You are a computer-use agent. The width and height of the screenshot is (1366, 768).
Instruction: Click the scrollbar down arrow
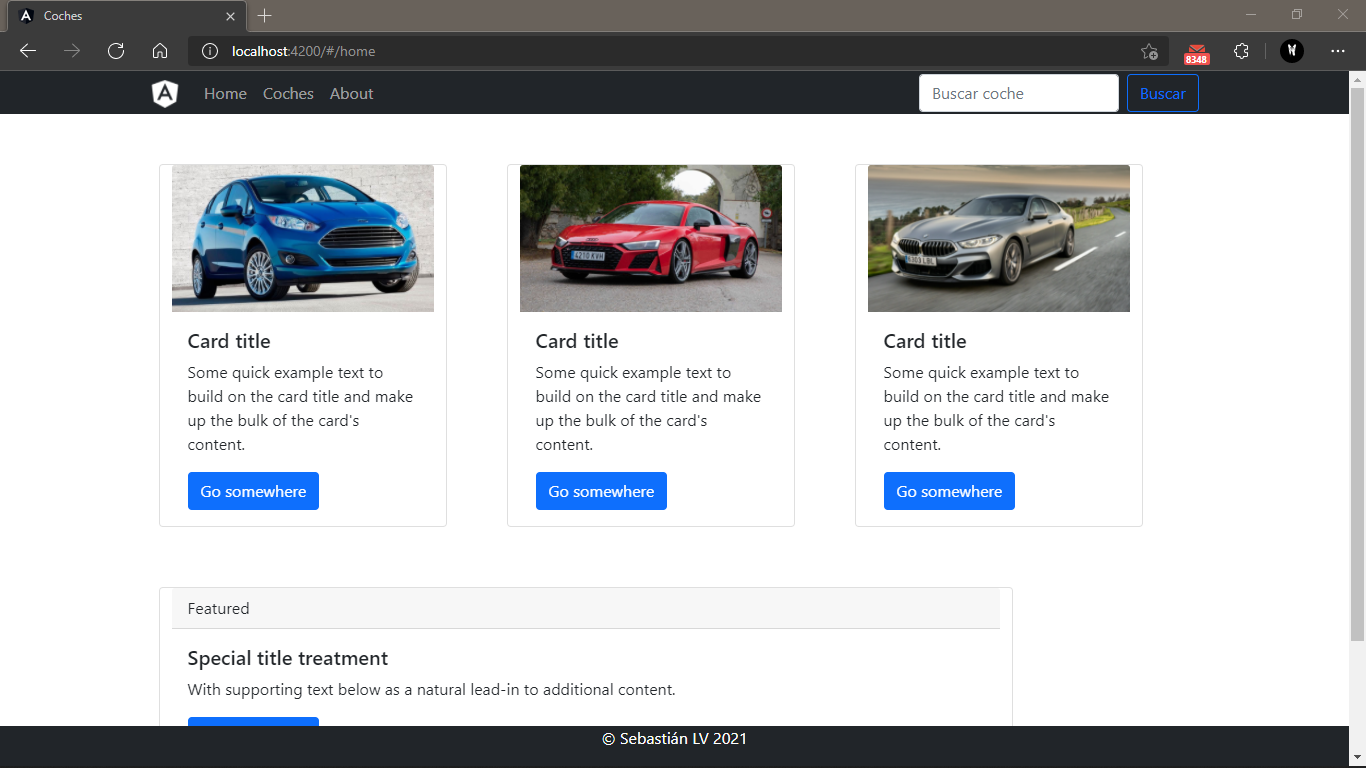pos(1357,759)
